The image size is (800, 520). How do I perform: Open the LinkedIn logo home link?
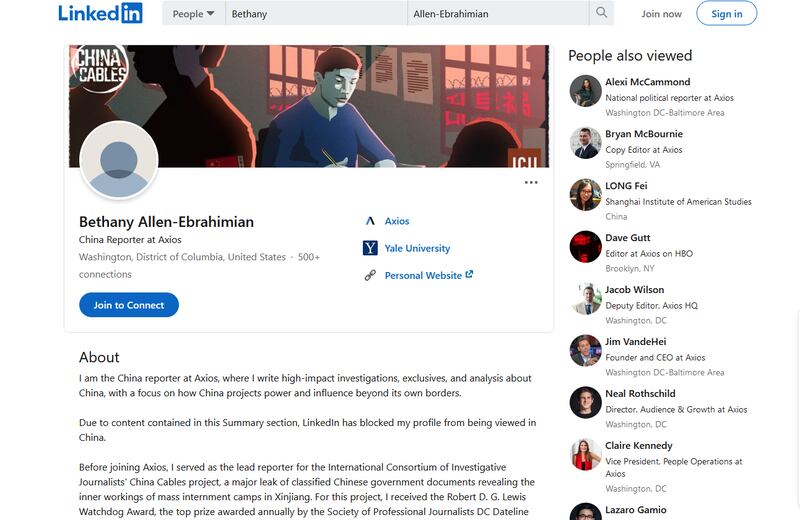101,13
